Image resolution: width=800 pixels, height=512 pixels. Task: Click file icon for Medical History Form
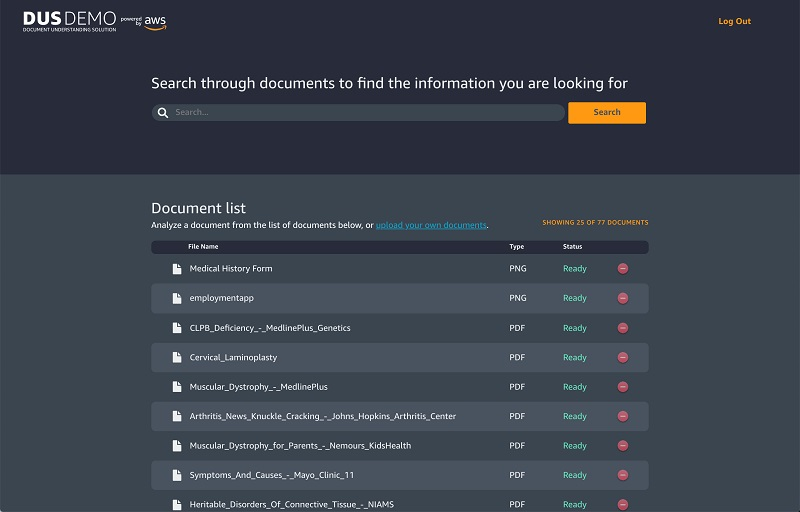[177, 269]
